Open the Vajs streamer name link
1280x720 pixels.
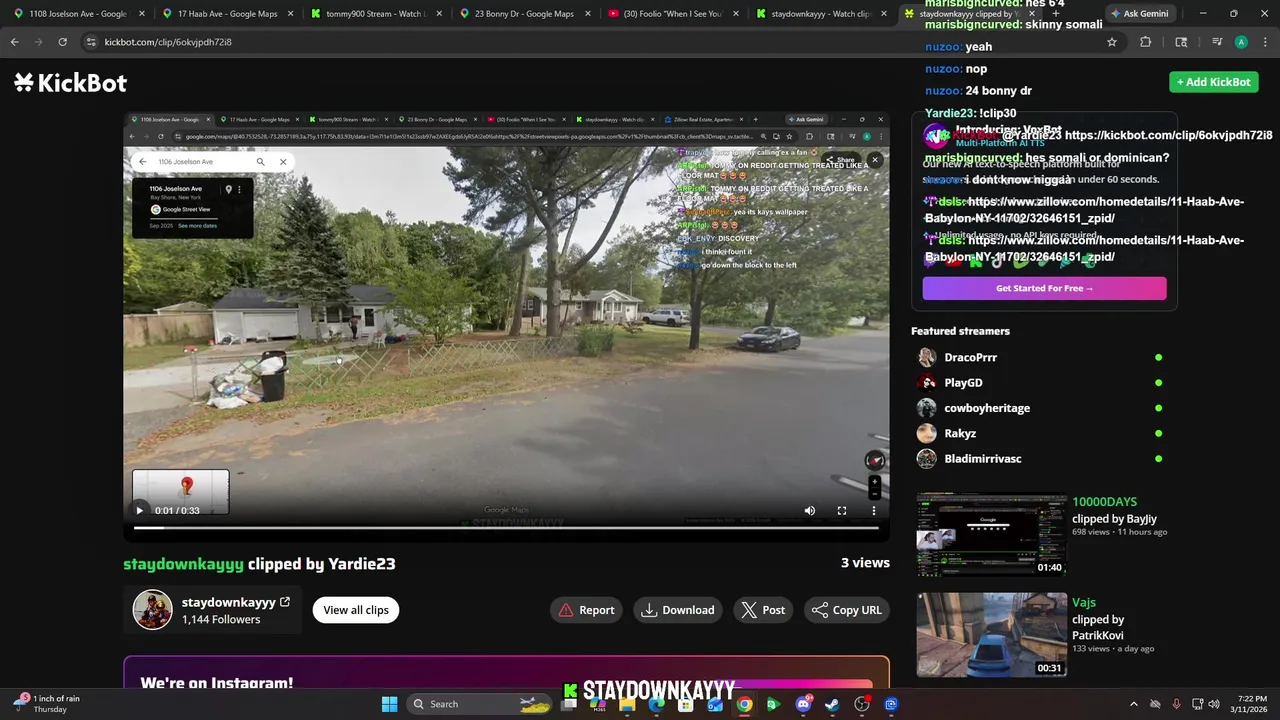1084,602
